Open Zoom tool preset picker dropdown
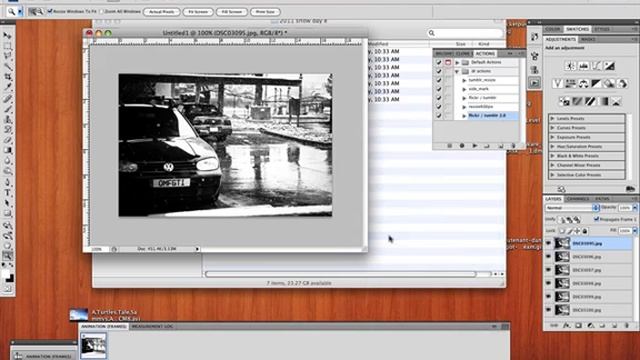Viewport: 640px width, 360px height. 20,12
